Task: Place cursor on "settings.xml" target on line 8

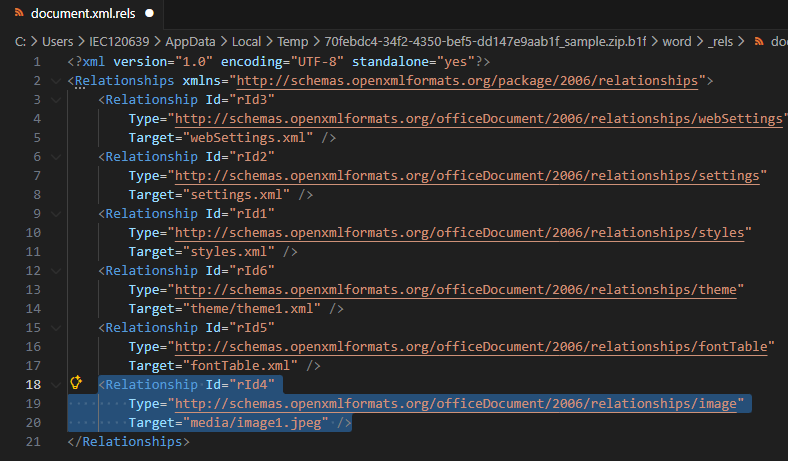Action: [x=236, y=195]
